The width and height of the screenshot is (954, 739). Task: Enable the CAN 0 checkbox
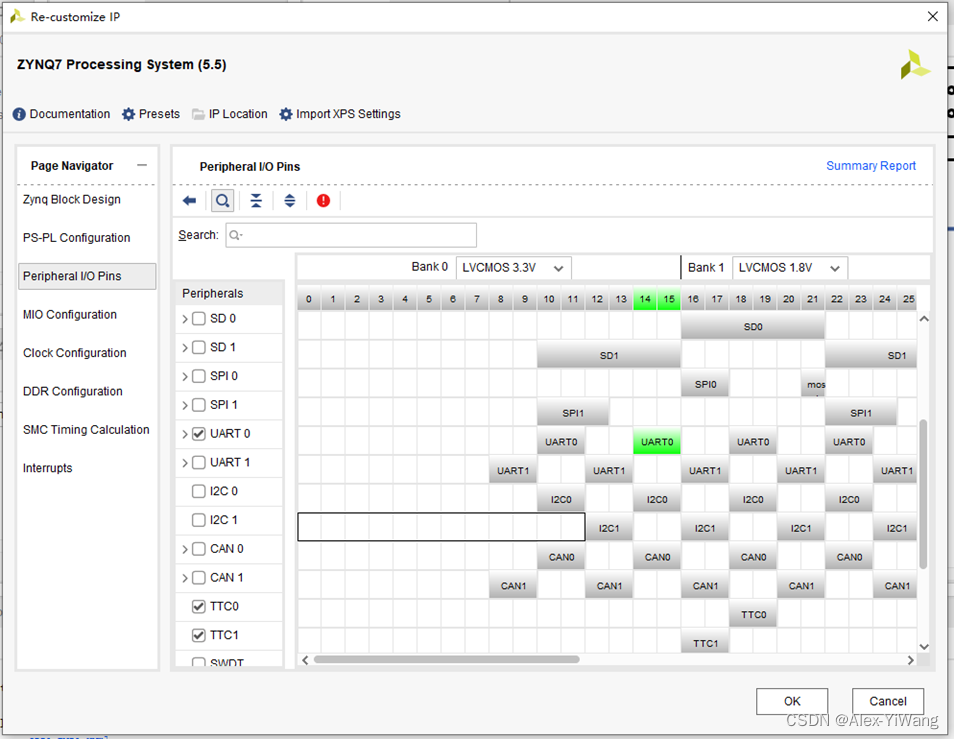(x=198, y=549)
